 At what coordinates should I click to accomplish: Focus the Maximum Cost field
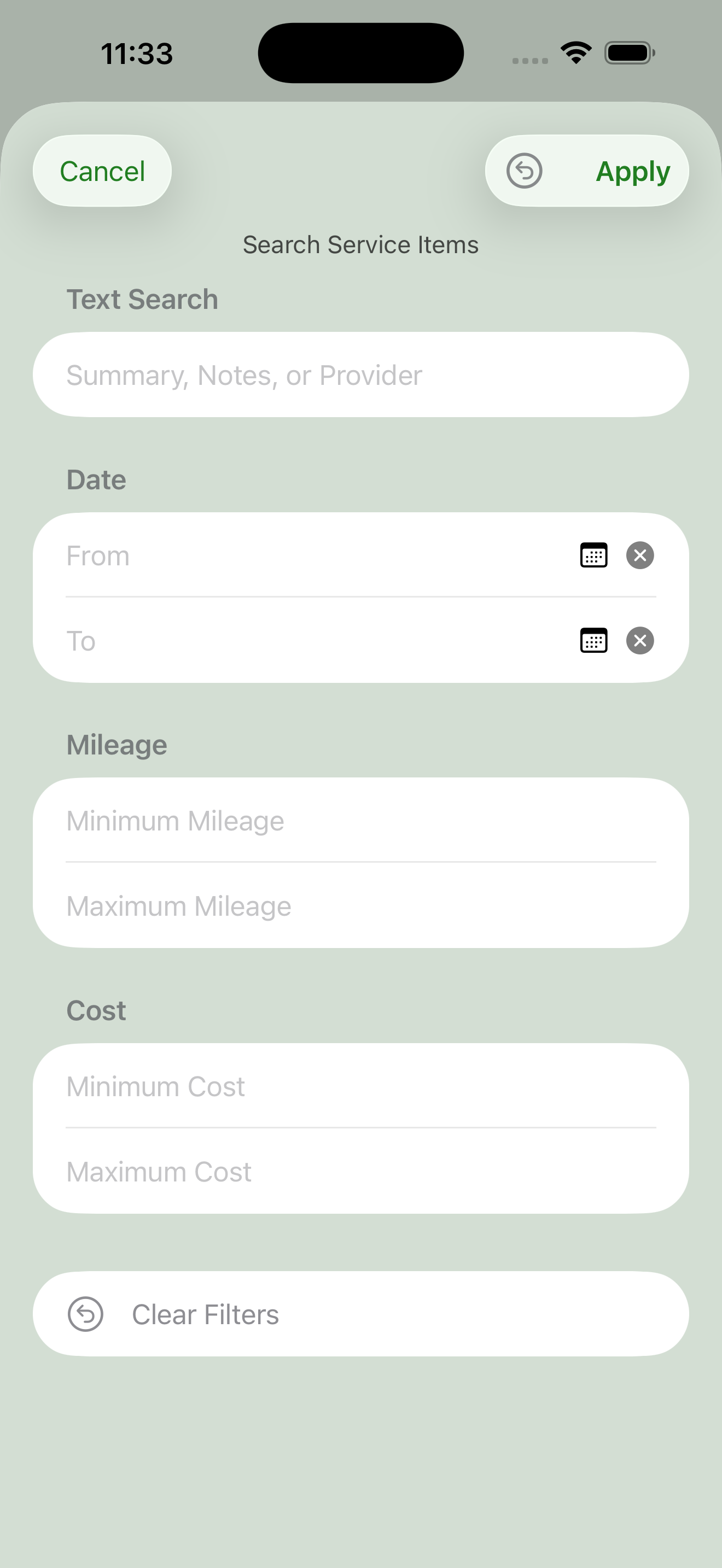click(x=361, y=1171)
